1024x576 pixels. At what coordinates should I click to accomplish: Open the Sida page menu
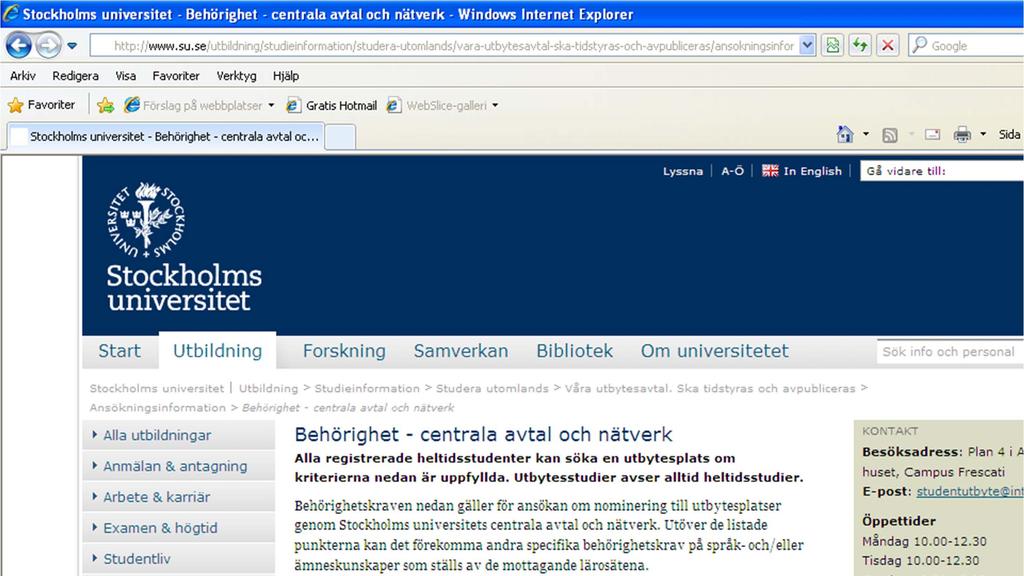point(1009,135)
